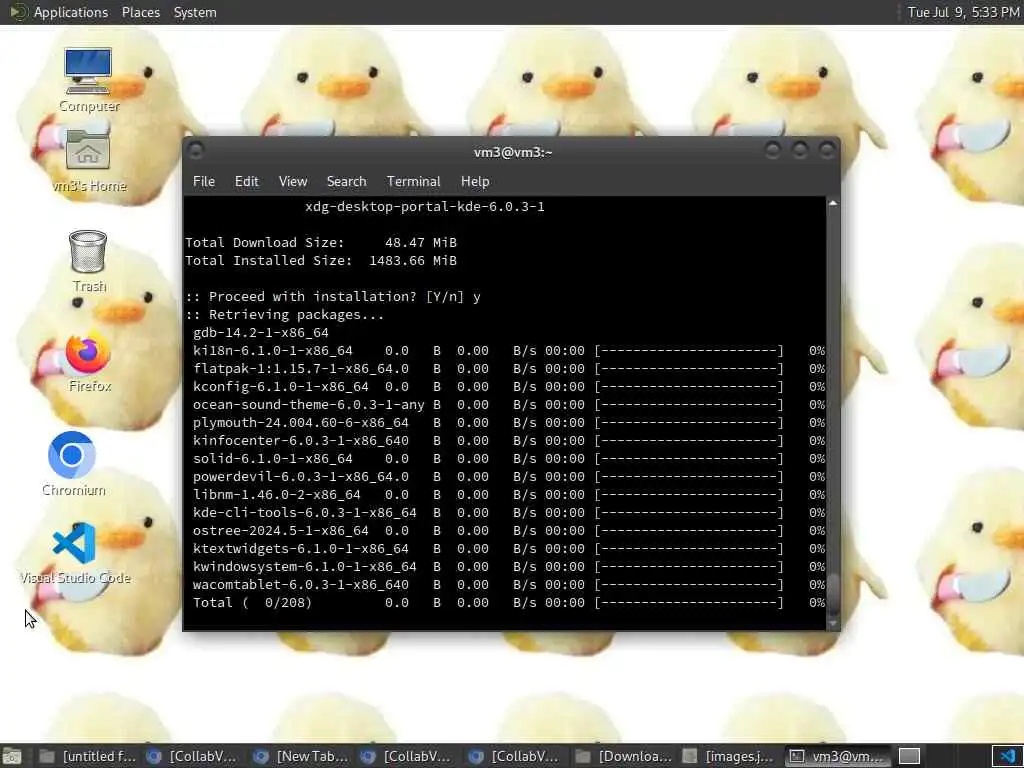Screen dimensions: 1024x768
Task: Maximize the terminal window
Action: pyautogui.click(x=800, y=151)
